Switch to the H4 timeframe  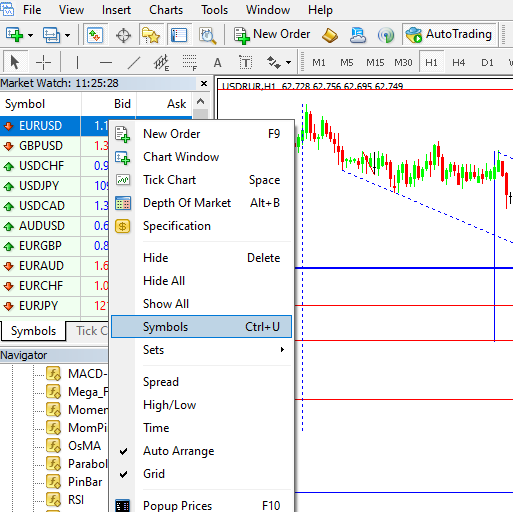458,62
